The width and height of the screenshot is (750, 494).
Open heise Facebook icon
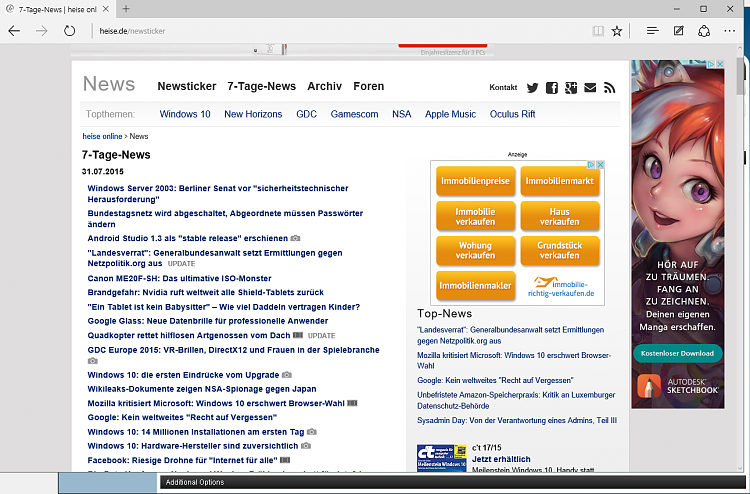[551, 88]
